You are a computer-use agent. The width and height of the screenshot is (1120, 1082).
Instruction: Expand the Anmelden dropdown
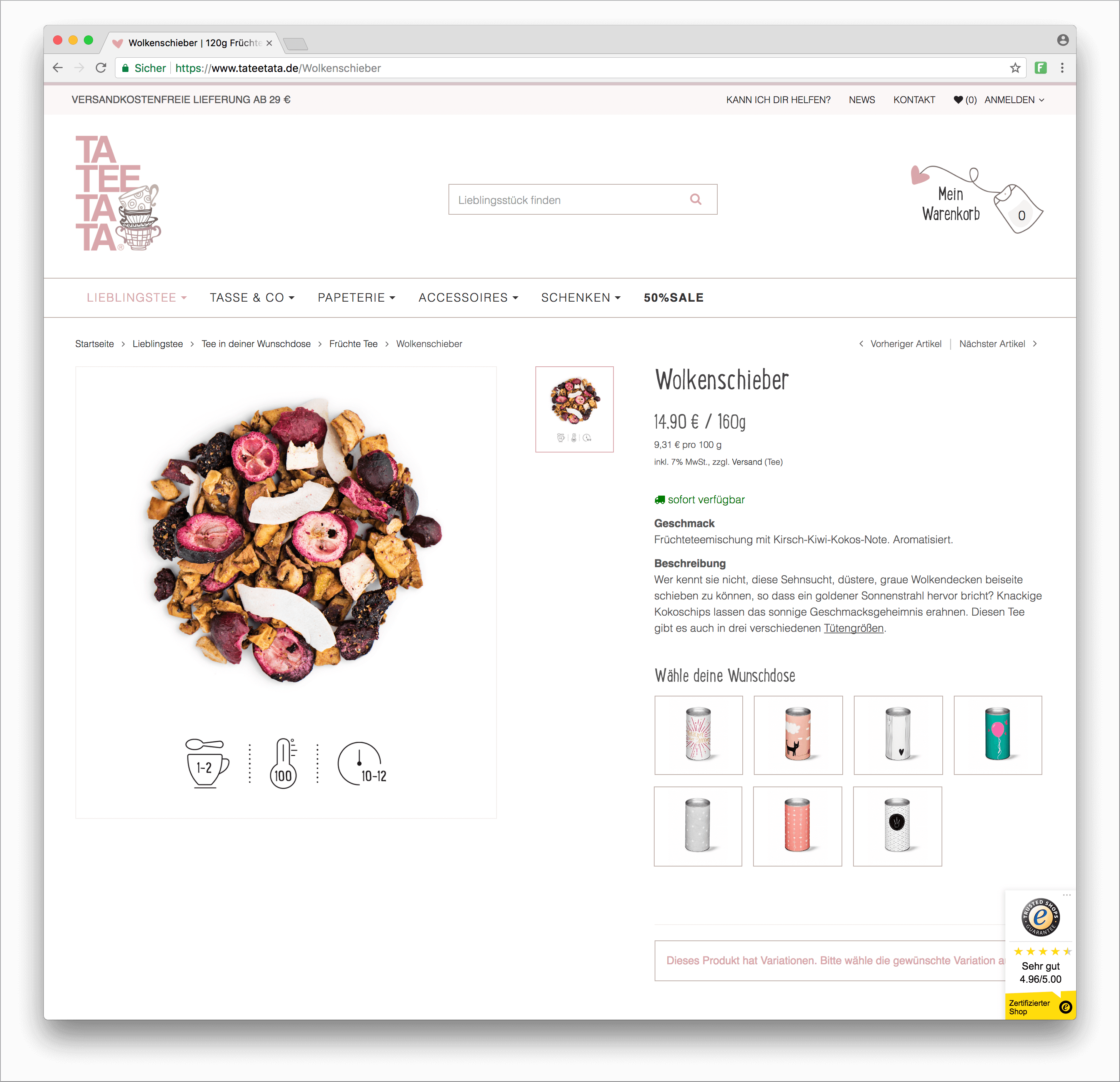pos(1014,99)
